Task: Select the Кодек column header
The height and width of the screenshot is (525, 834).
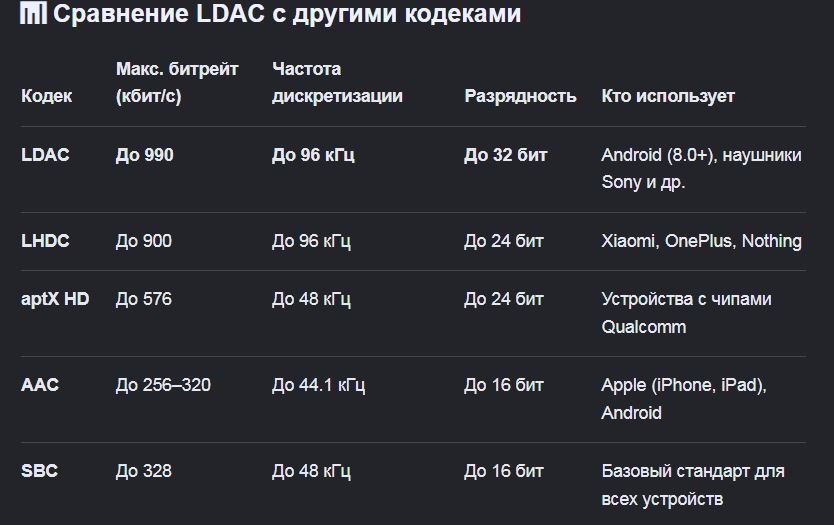Action: (x=47, y=96)
